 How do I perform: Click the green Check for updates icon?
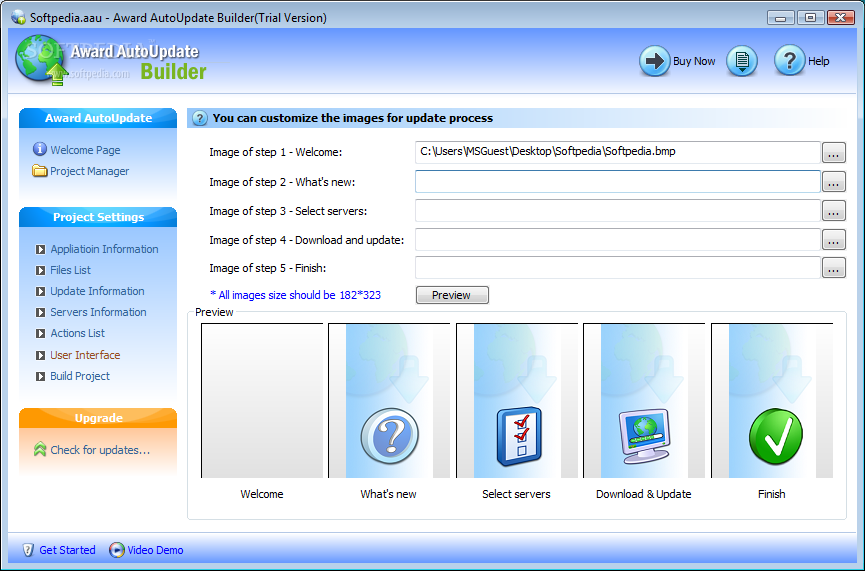pyautogui.click(x=40, y=449)
